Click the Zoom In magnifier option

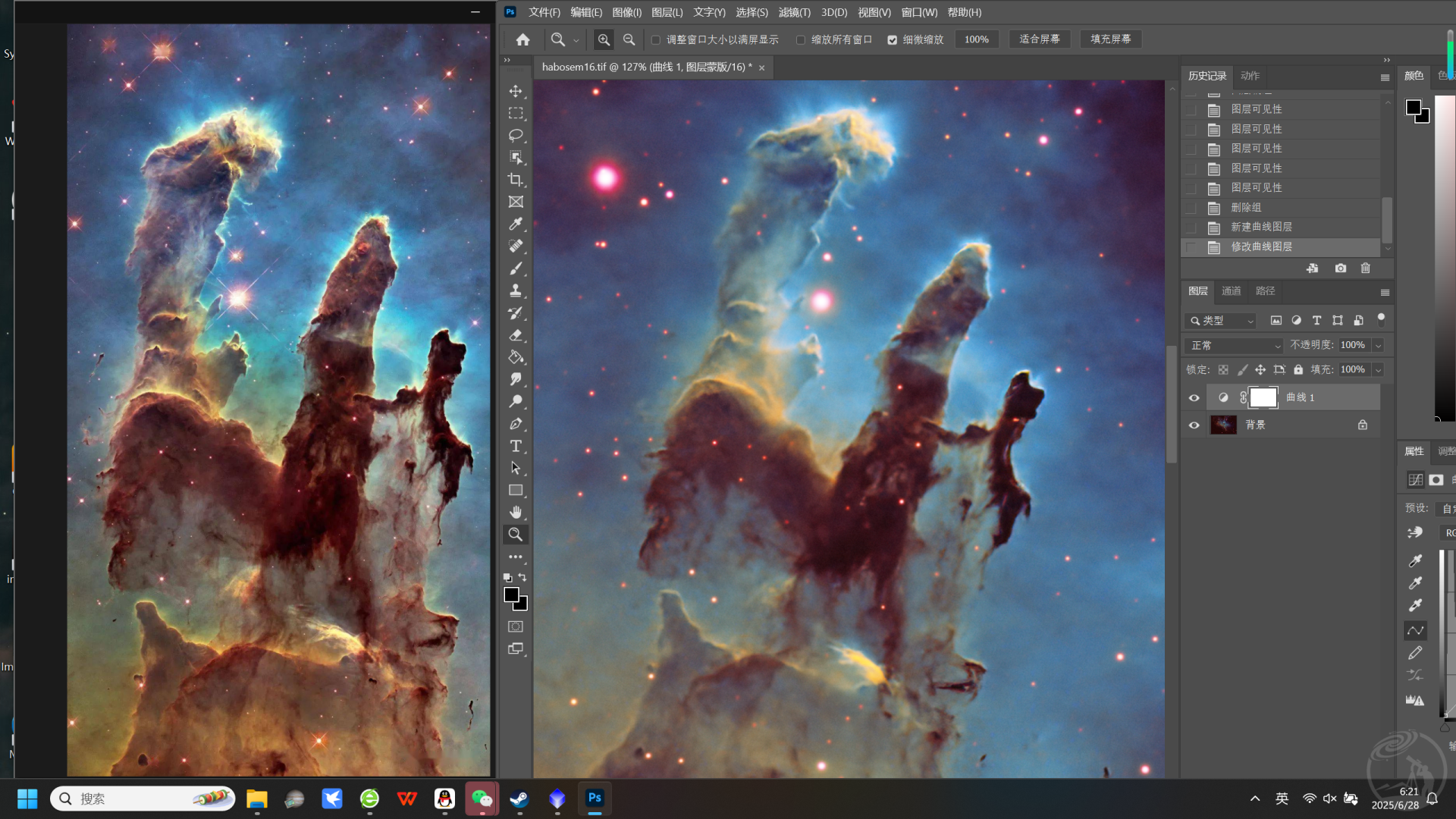(604, 39)
